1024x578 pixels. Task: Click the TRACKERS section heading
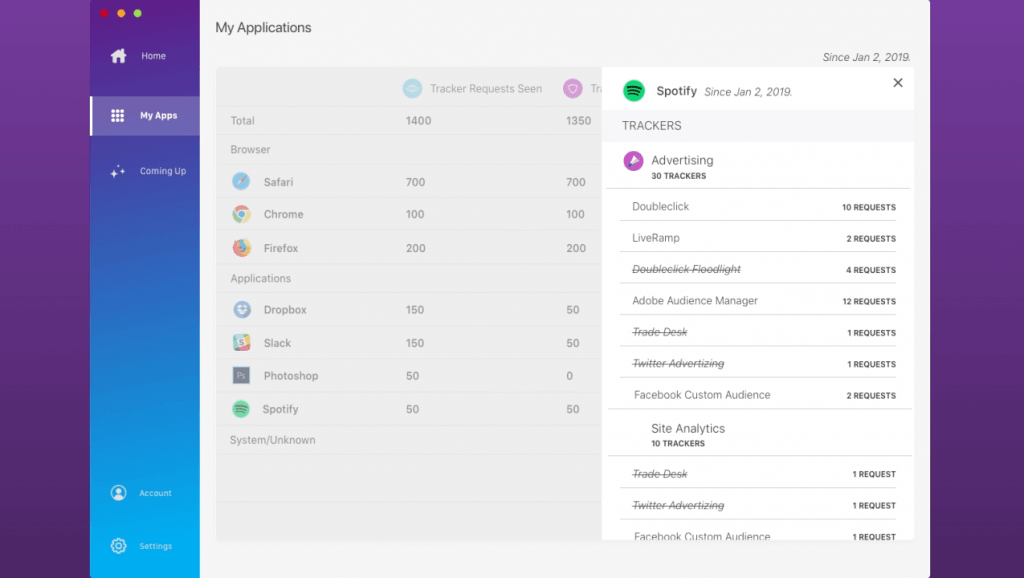(x=651, y=125)
